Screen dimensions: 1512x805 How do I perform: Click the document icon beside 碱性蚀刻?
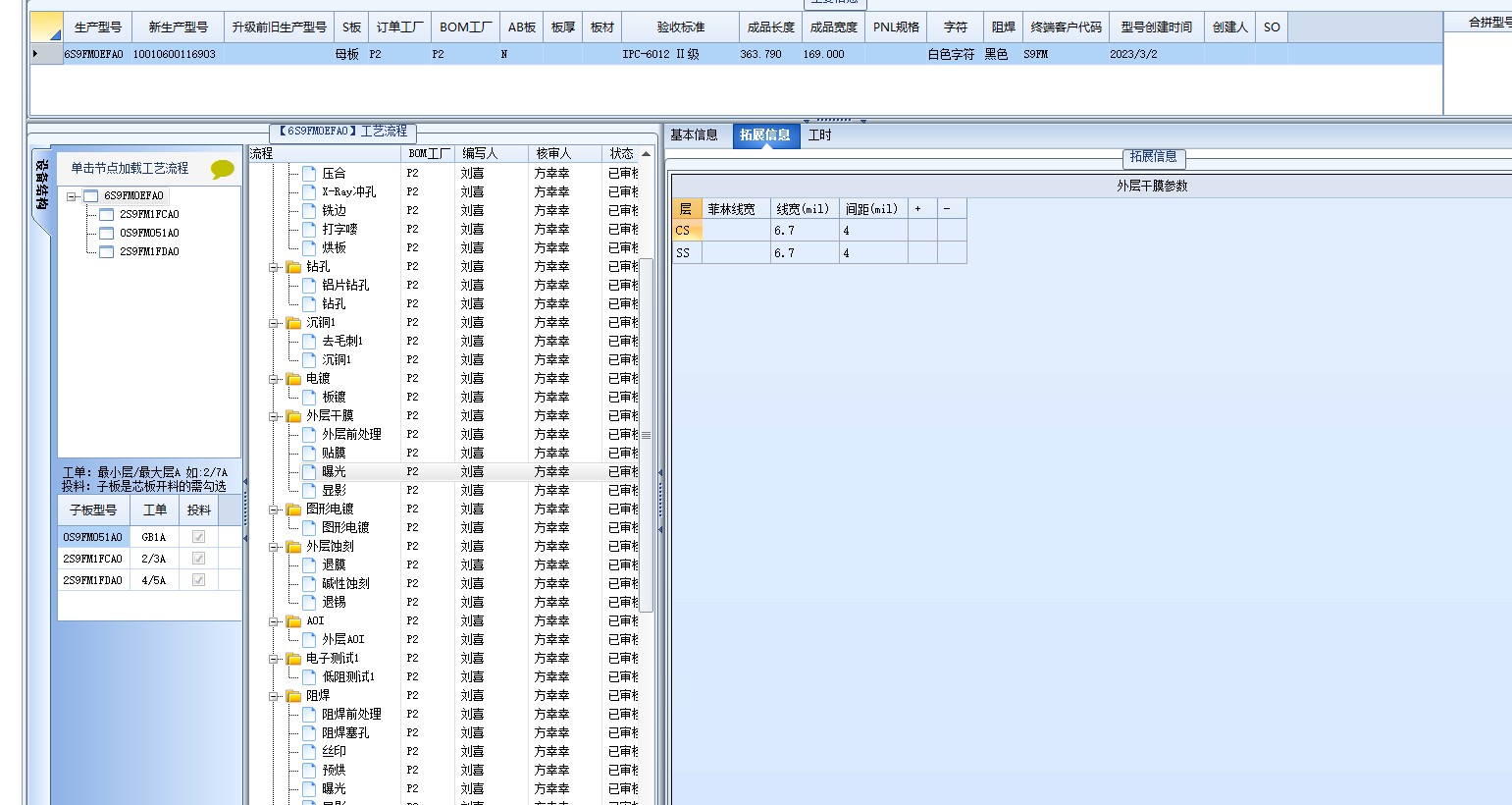point(309,583)
